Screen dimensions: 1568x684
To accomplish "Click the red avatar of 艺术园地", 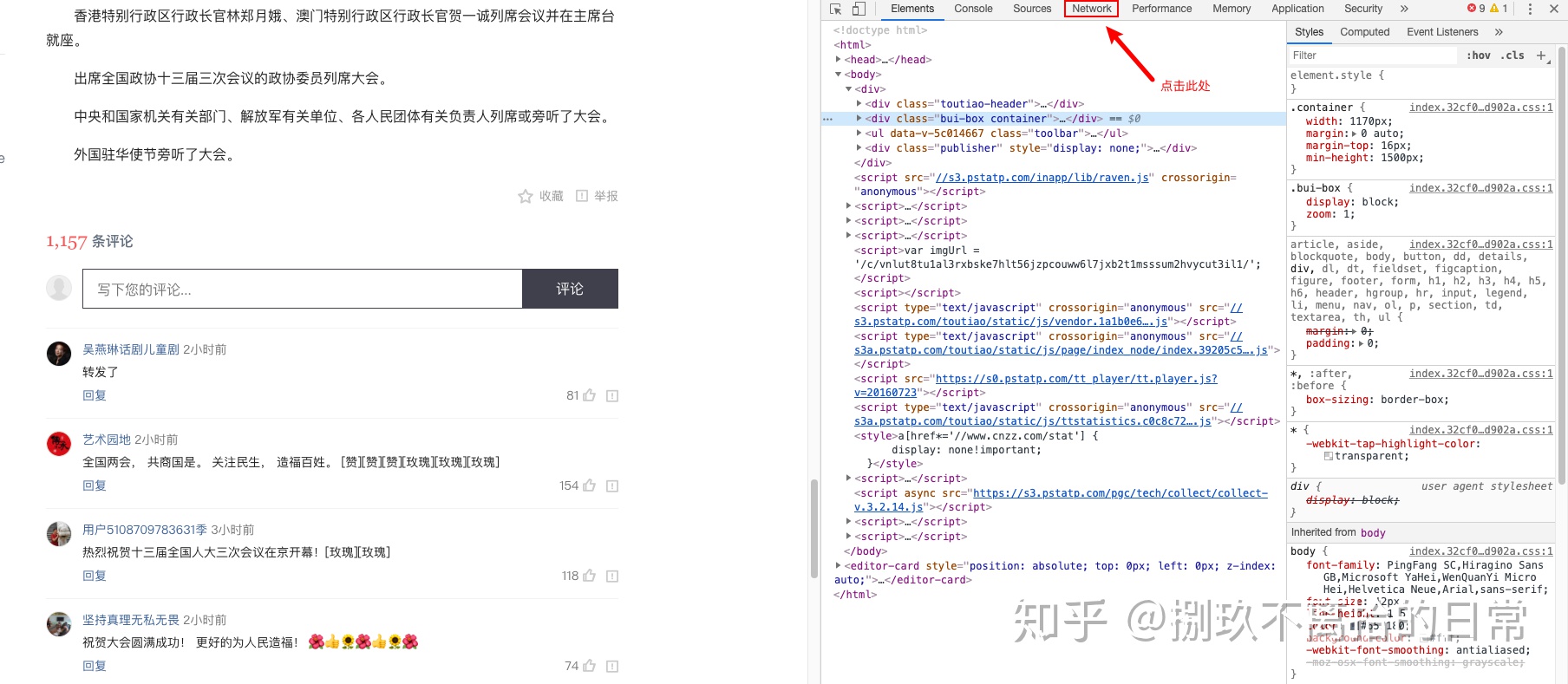I will coord(59,444).
